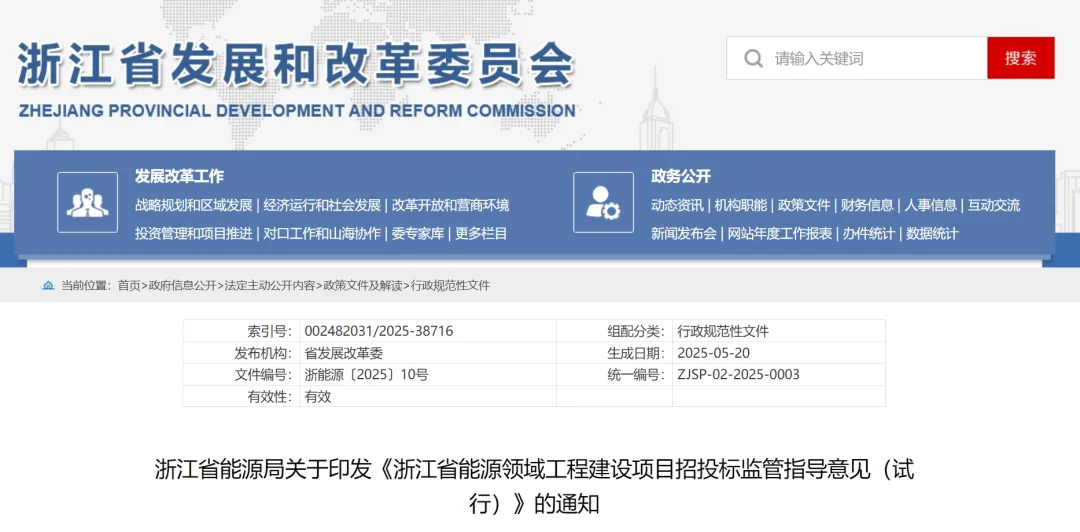Open the 发展改革工作 heading

[179, 176]
